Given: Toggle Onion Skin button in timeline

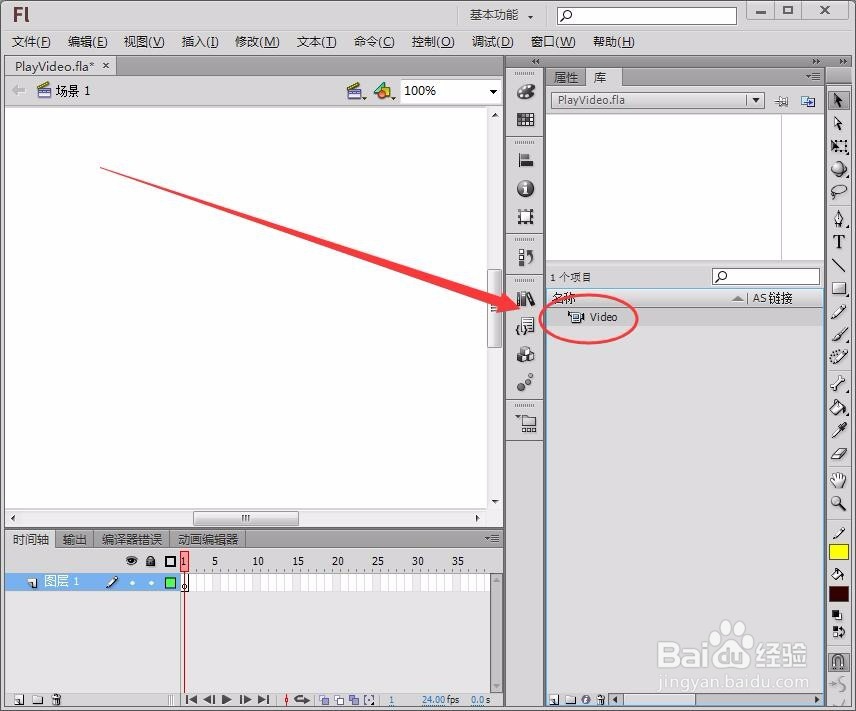Looking at the screenshot, I should click(x=324, y=700).
